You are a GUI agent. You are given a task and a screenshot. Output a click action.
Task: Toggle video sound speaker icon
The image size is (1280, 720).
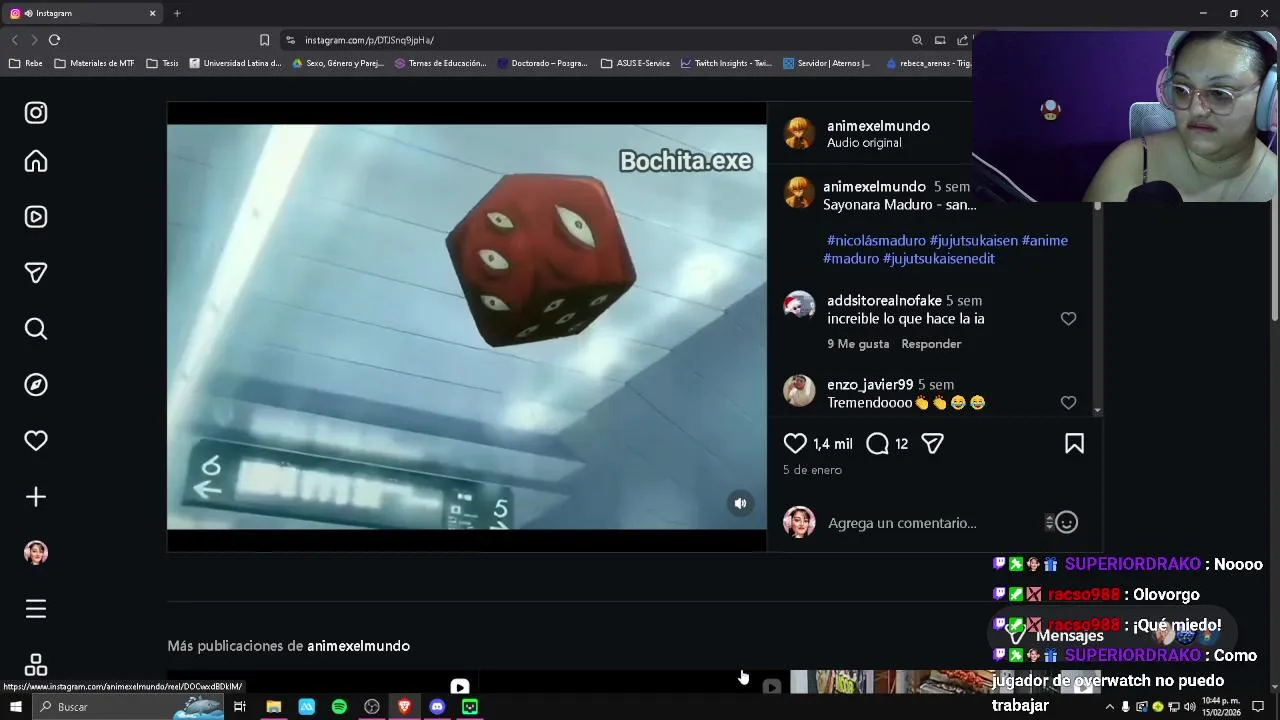pos(740,504)
